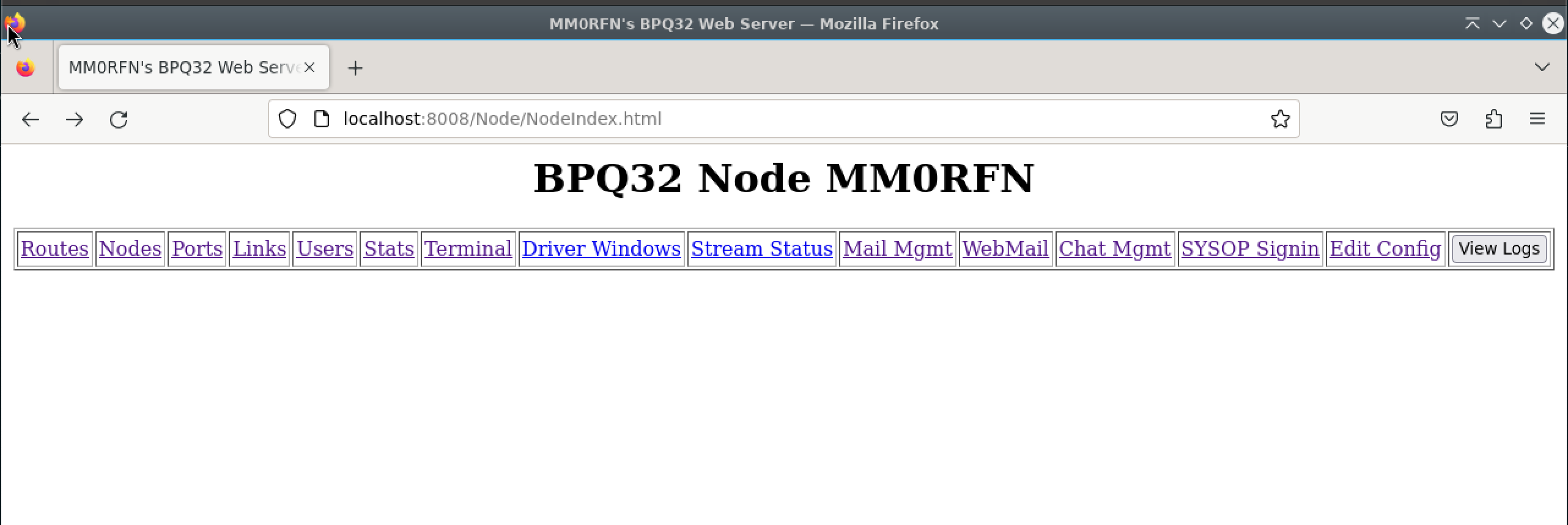Screen dimensions: 1568x525
Task: Expand the list all tabs dropdown
Action: click(x=1542, y=67)
